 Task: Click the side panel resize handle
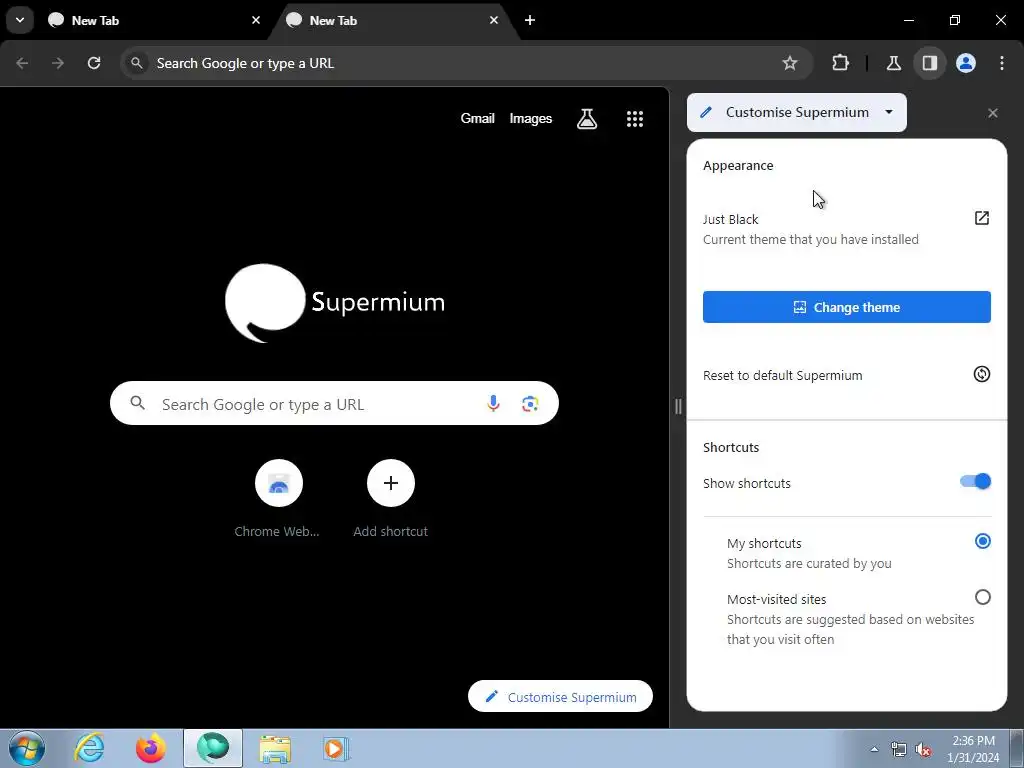point(678,406)
